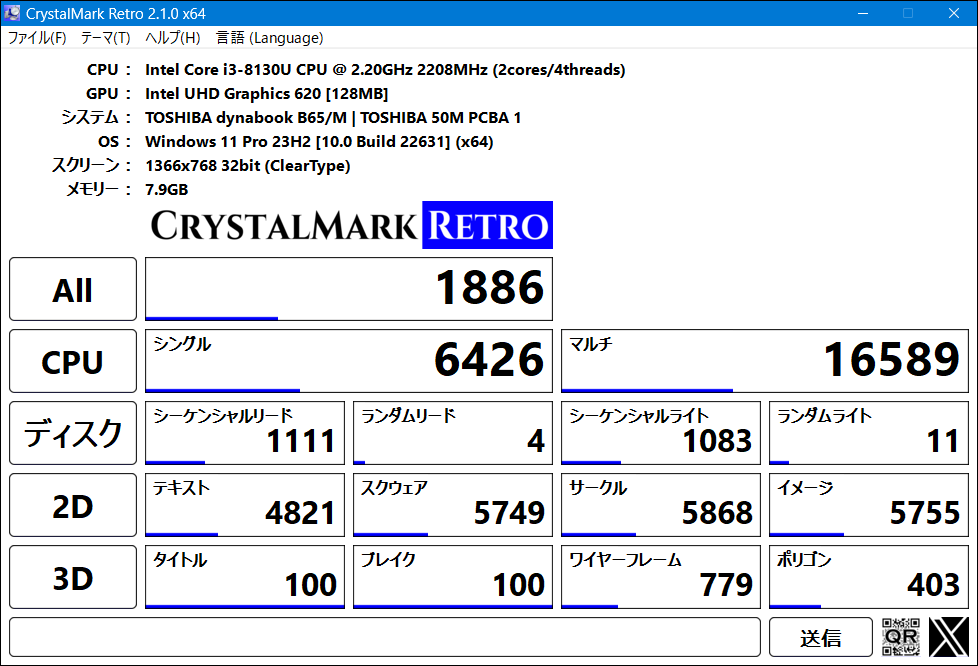Click the OS info Windows 11 Pro 23H2
978x666 pixels.
coord(319,142)
